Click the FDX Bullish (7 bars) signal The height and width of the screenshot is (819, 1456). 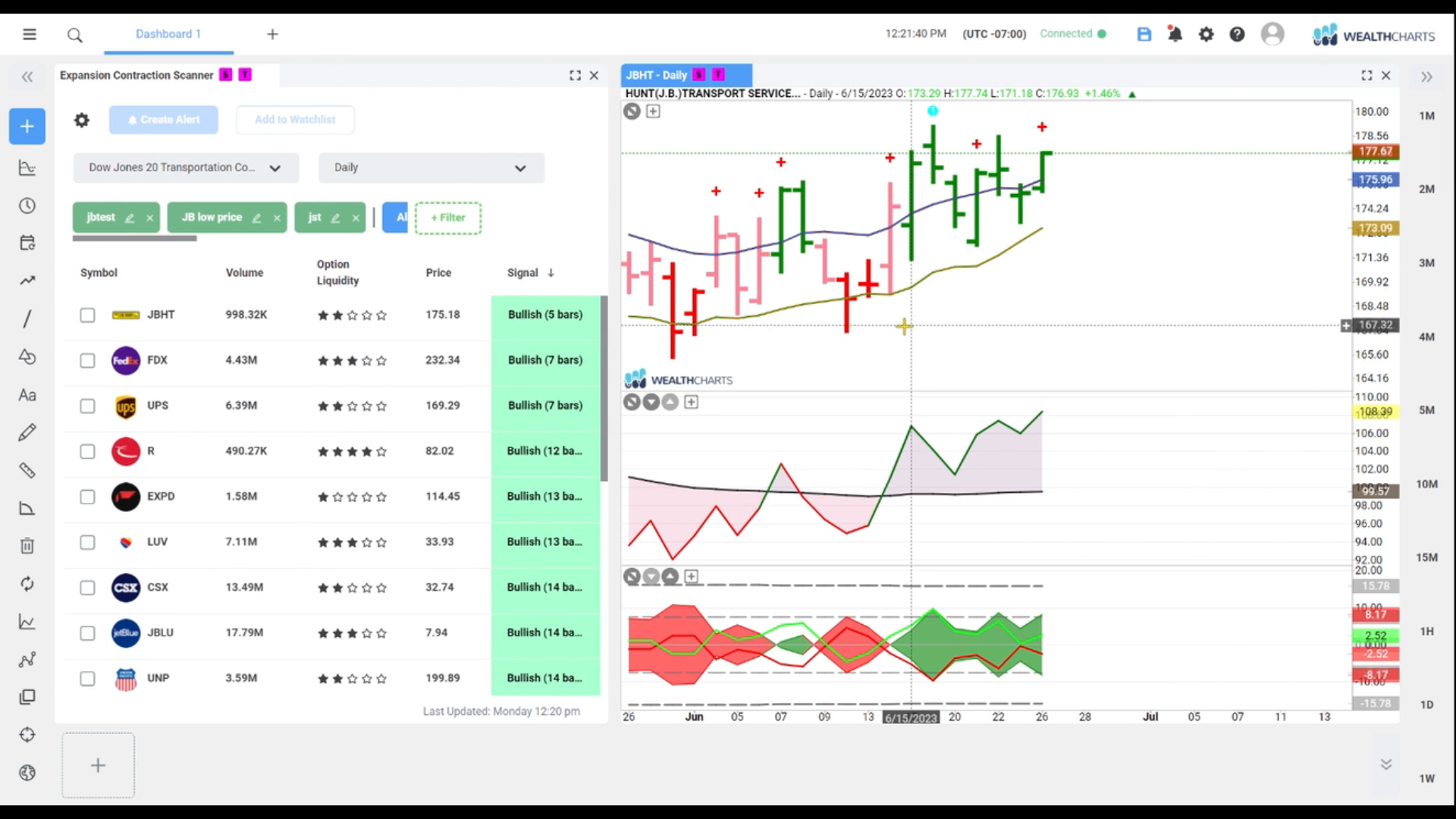545,360
